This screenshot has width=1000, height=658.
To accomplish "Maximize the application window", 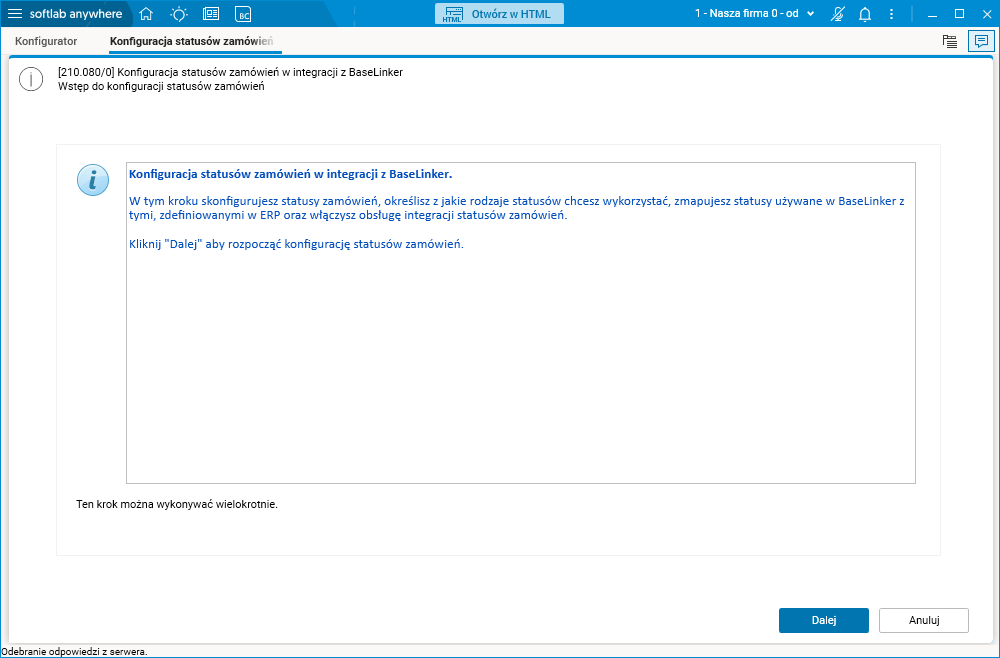I will pyautogui.click(x=959, y=13).
